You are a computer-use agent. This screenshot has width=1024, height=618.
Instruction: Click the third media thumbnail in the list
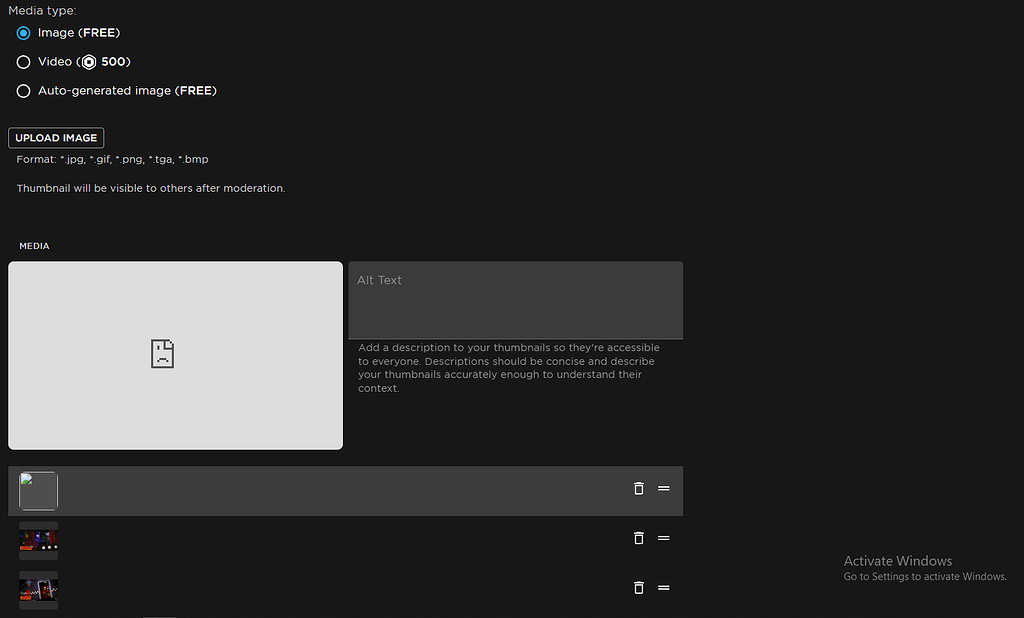pyautogui.click(x=38, y=590)
